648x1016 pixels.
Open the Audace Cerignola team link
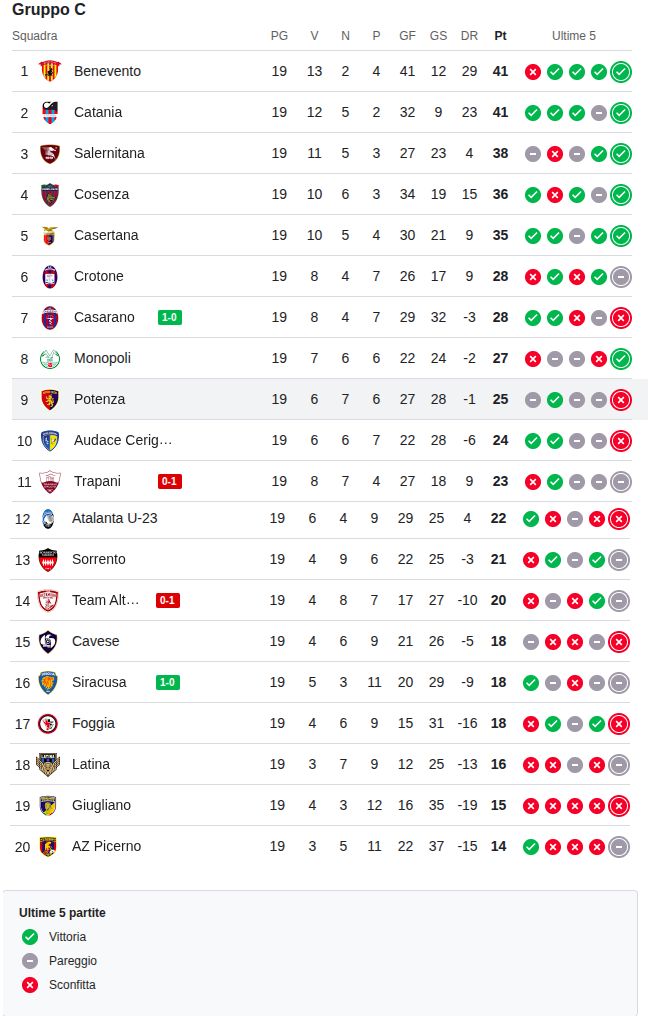123,440
